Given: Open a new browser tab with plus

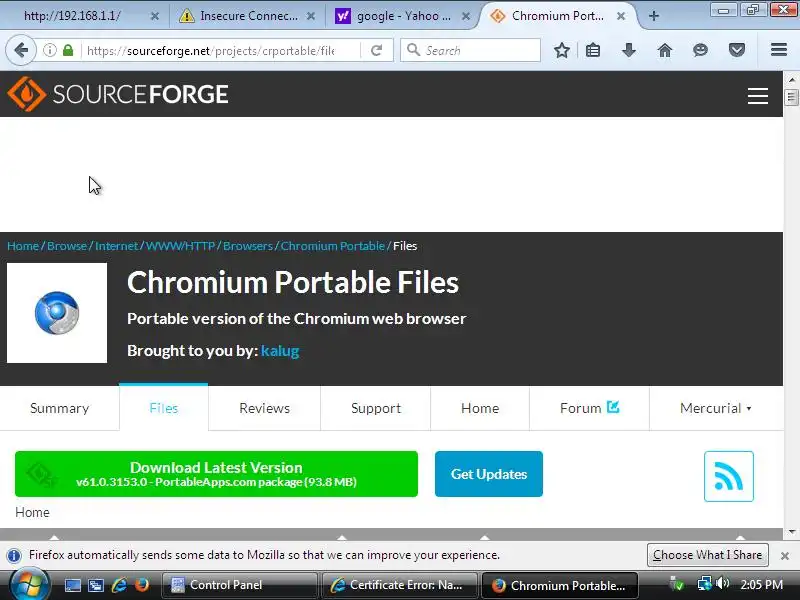Looking at the screenshot, I should 654,16.
